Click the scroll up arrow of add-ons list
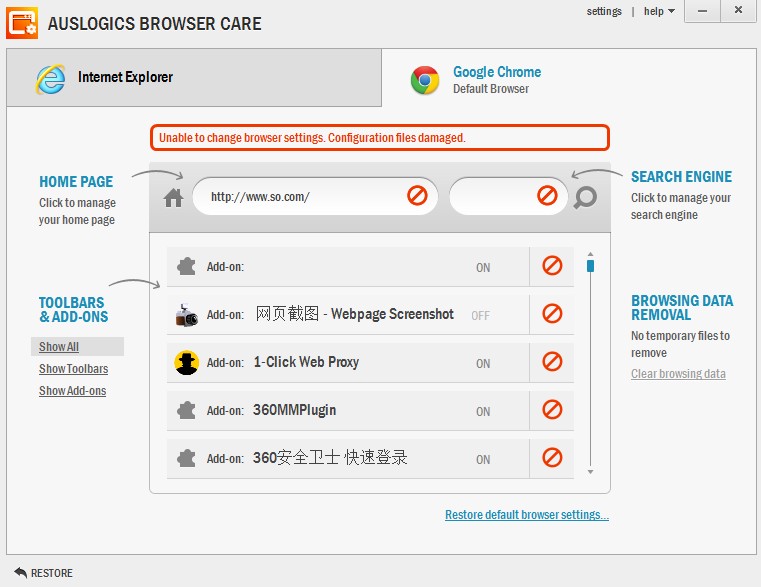This screenshot has width=761, height=587. (x=590, y=254)
